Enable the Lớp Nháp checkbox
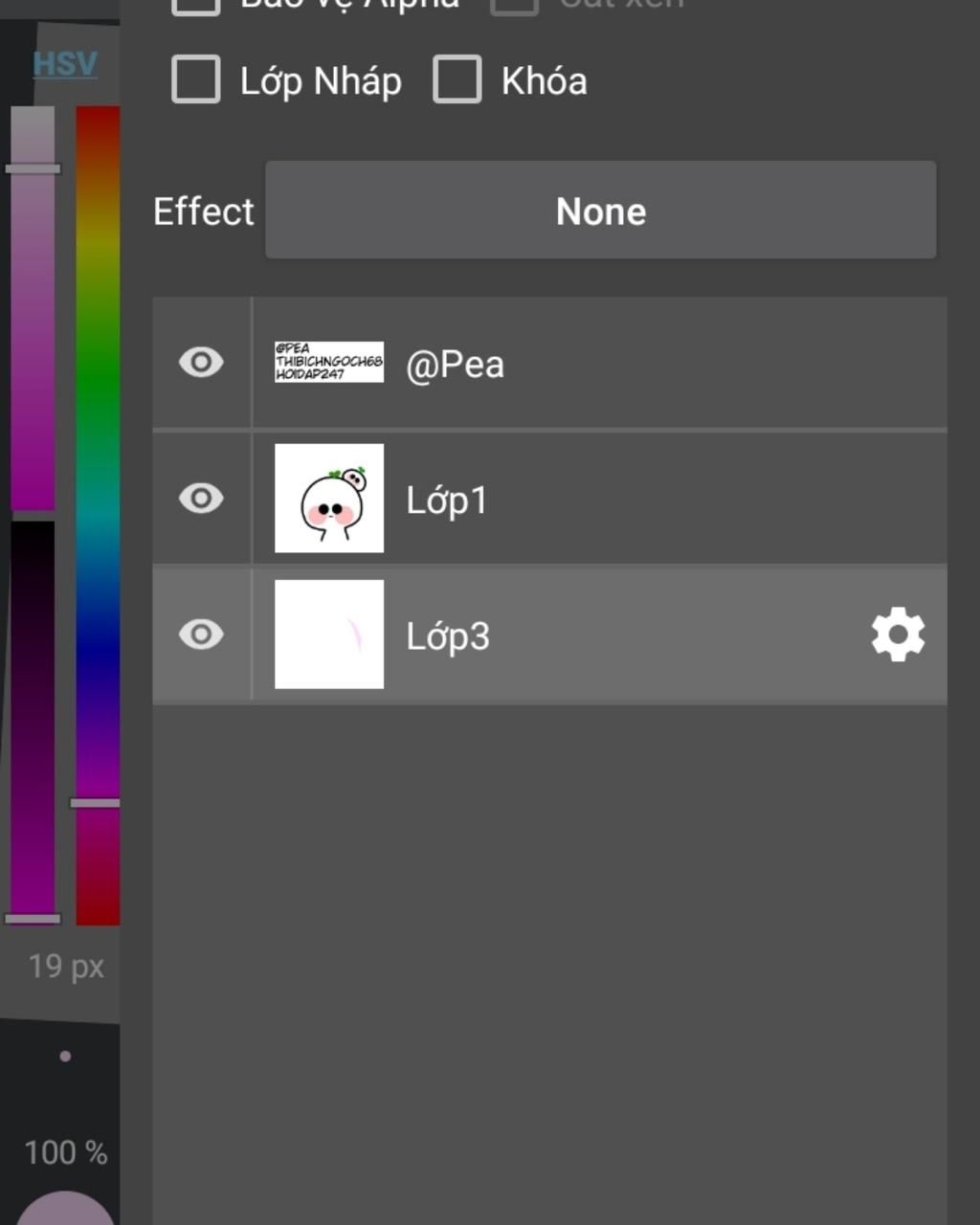This screenshot has width=980, height=1225. (x=196, y=79)
